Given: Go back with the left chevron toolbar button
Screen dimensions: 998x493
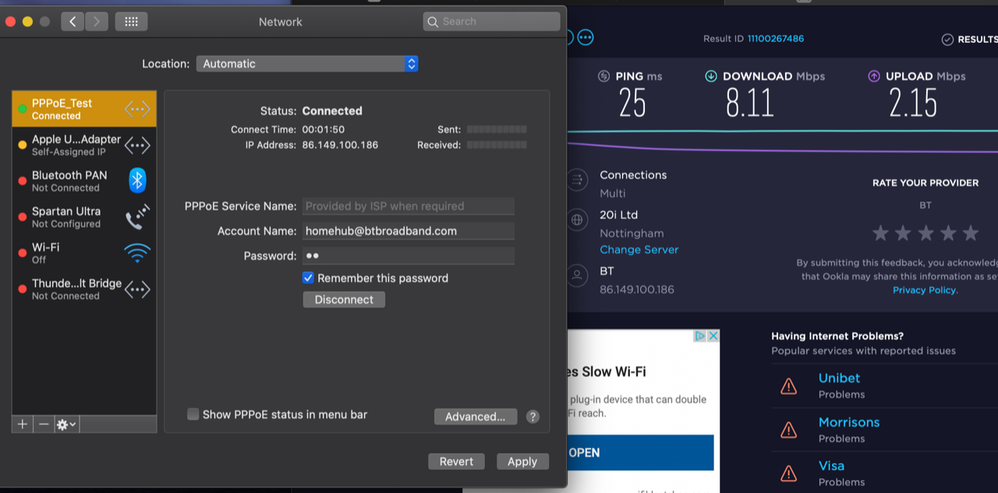Looking at the screenshot, I should (x=73, y=22).
